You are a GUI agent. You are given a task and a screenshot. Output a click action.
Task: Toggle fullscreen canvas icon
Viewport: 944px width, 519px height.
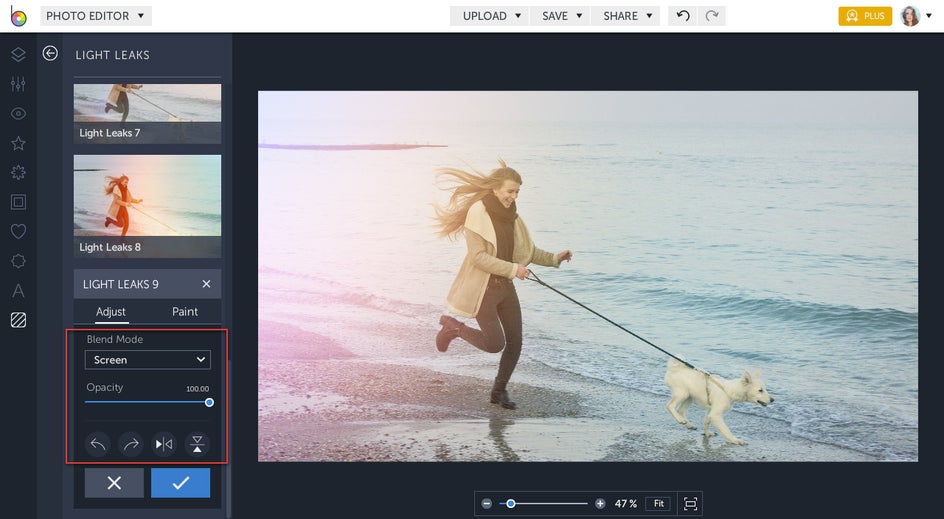point(691,503)
